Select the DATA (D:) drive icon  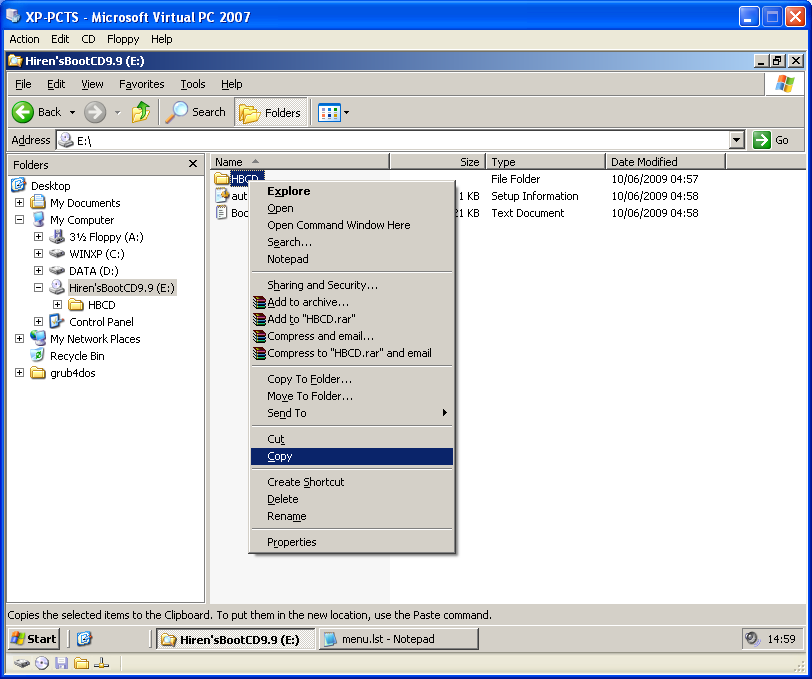(56, 271)
